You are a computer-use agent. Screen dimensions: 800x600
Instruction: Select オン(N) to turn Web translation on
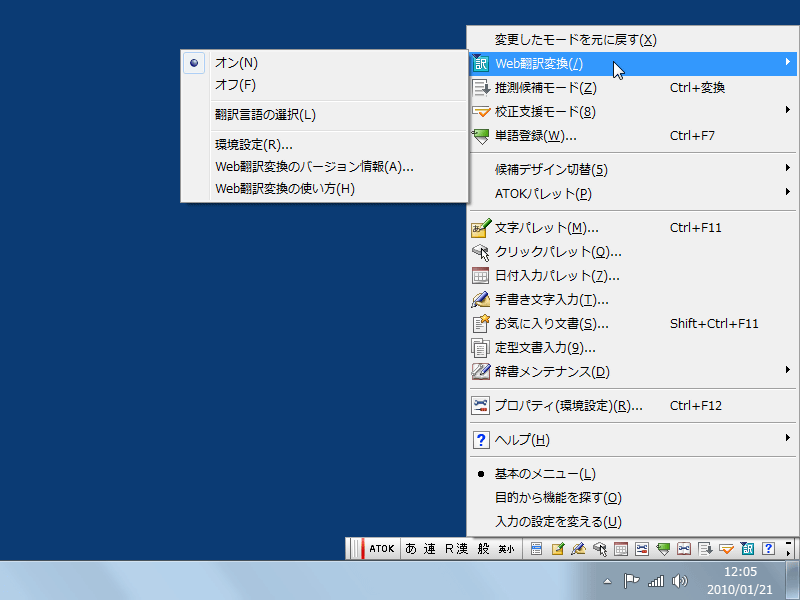[324, 63]
